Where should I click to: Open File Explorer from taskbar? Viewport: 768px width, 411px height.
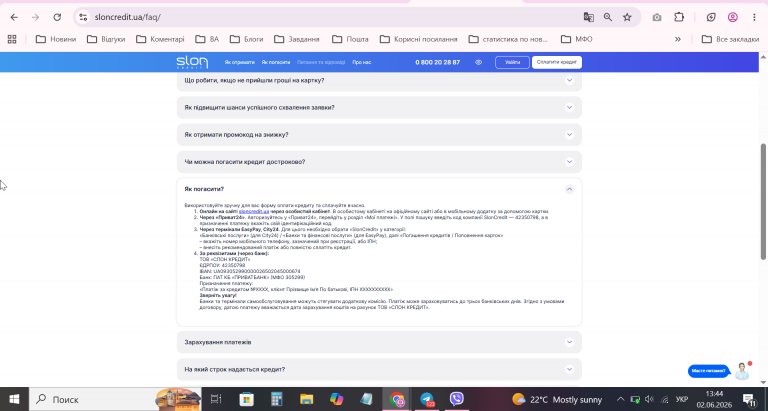307,399
